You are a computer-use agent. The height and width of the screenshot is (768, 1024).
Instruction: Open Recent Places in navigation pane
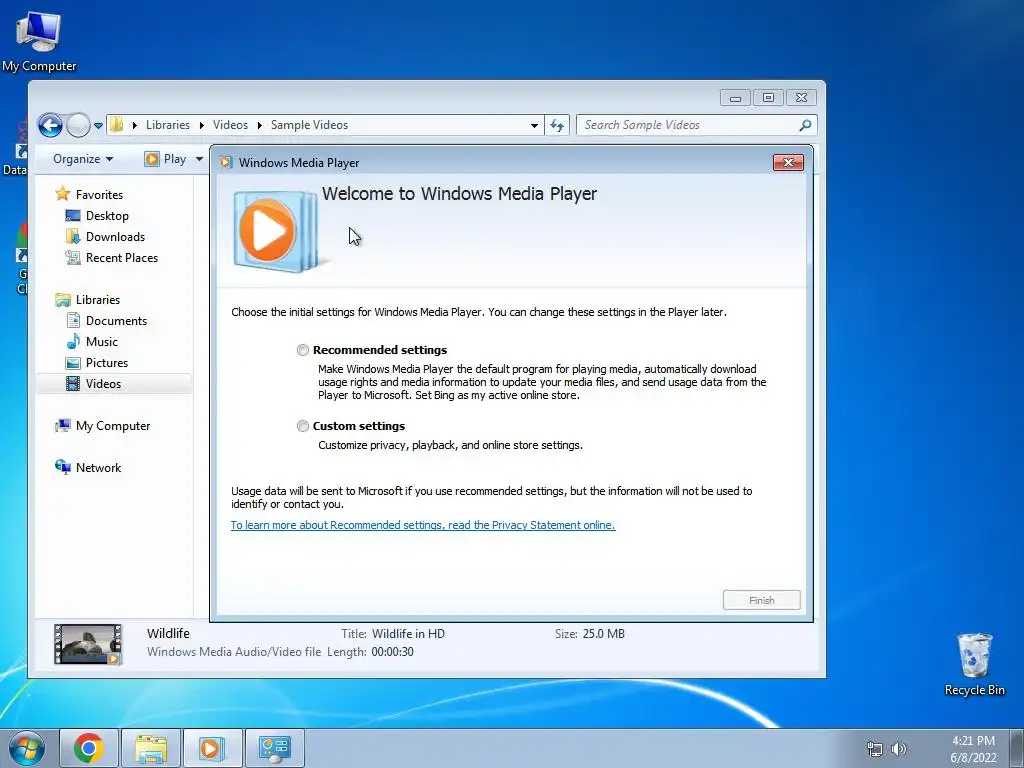pos(121,257)
